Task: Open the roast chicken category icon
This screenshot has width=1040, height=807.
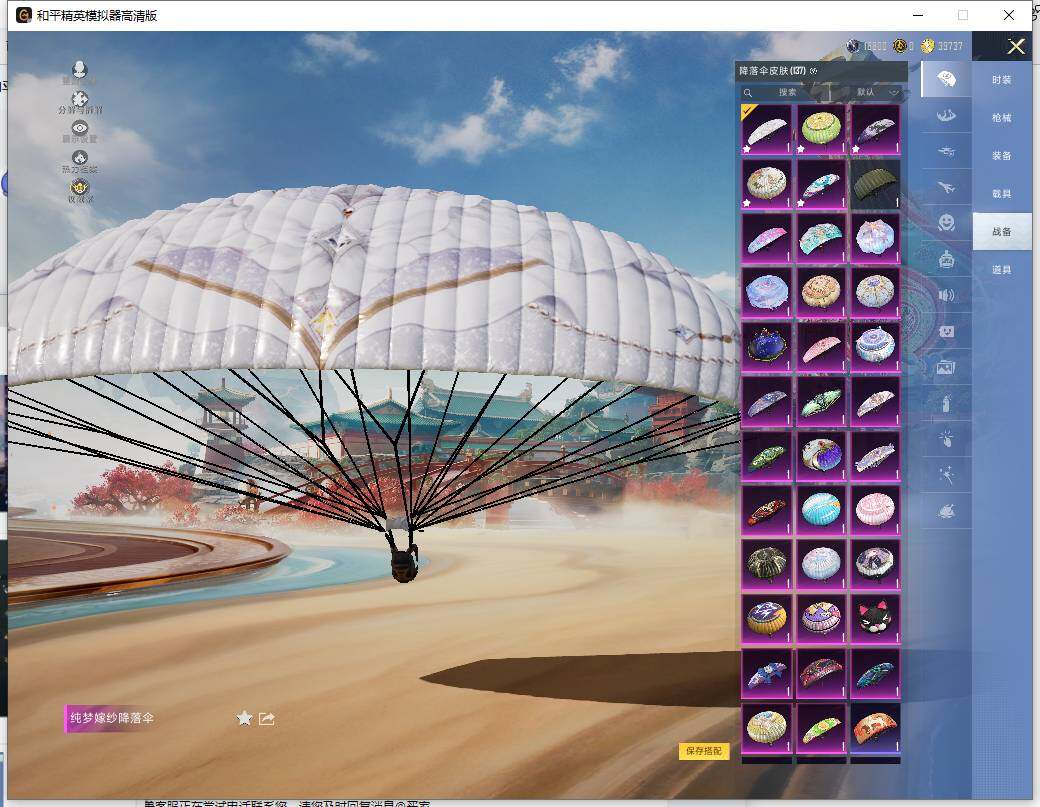Action: (946, 511)
